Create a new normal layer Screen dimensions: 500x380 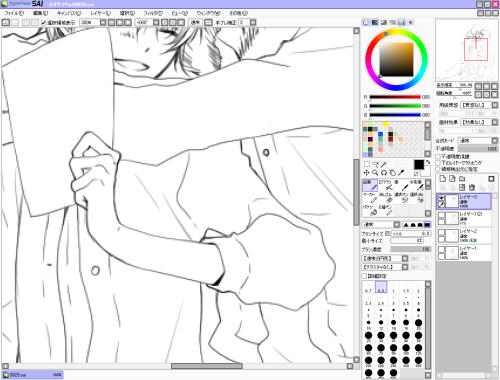443,179
